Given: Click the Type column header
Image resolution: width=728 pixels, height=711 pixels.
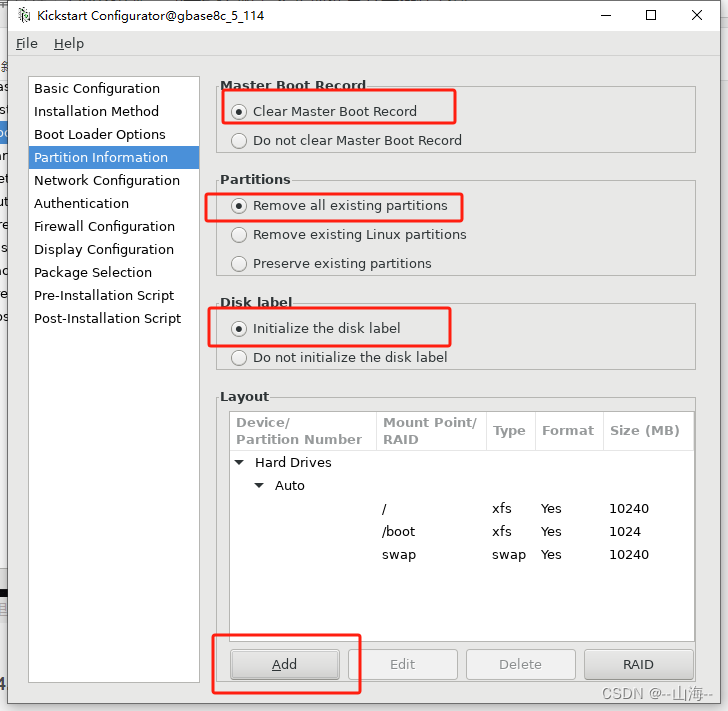Looking at the screenshot, I should click(x=511, y=431).
